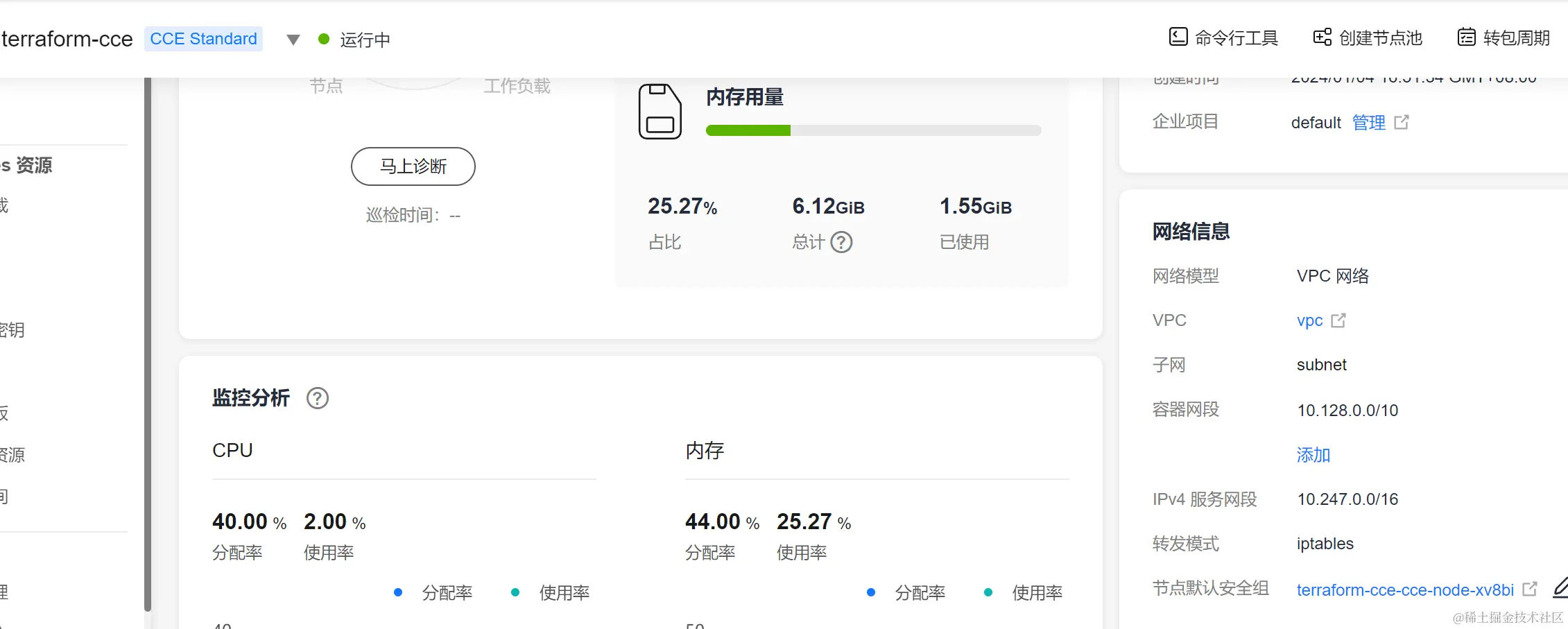
Task: Click the green running status dot
Action: [x=323, y=39]
